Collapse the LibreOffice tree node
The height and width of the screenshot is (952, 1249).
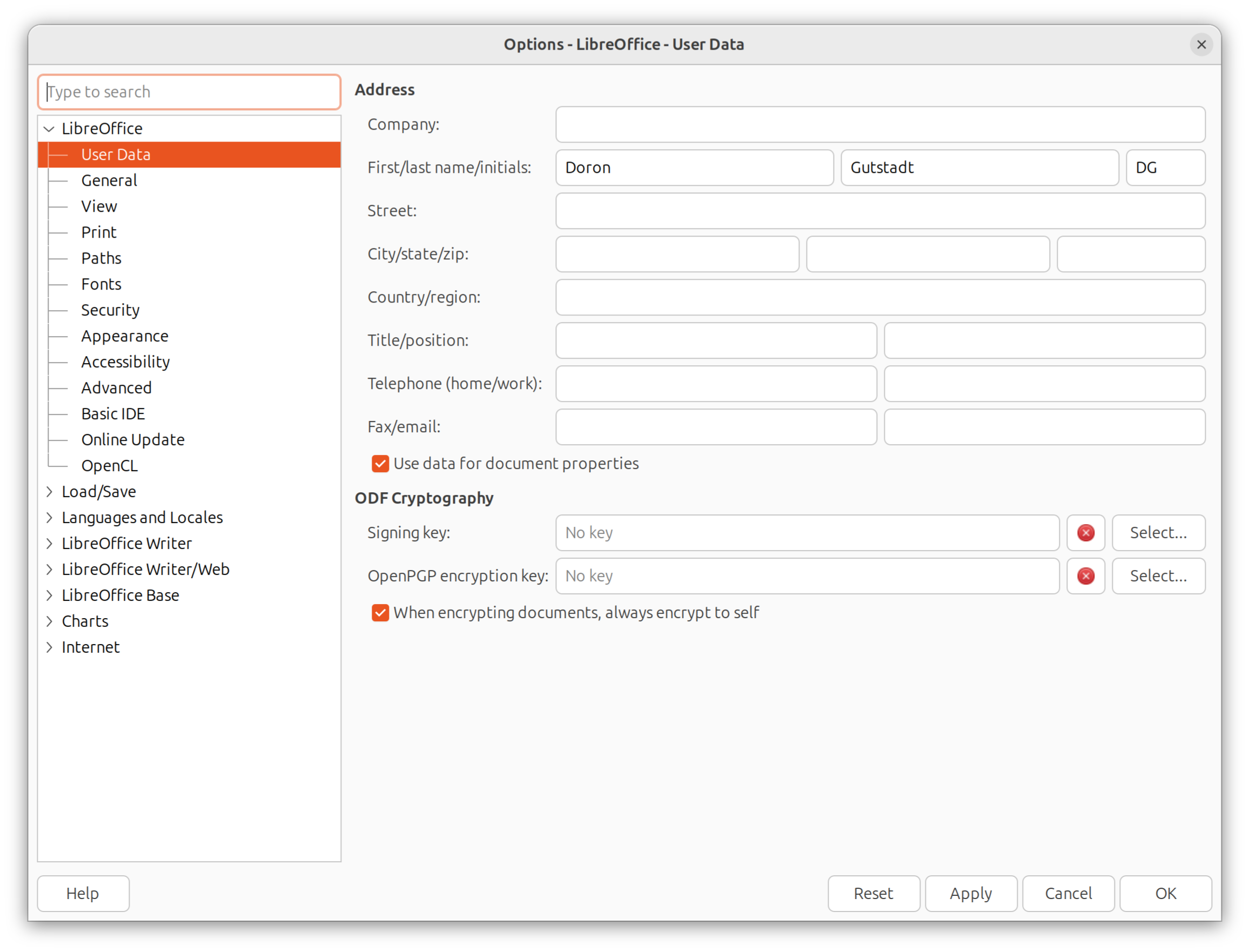49,129
